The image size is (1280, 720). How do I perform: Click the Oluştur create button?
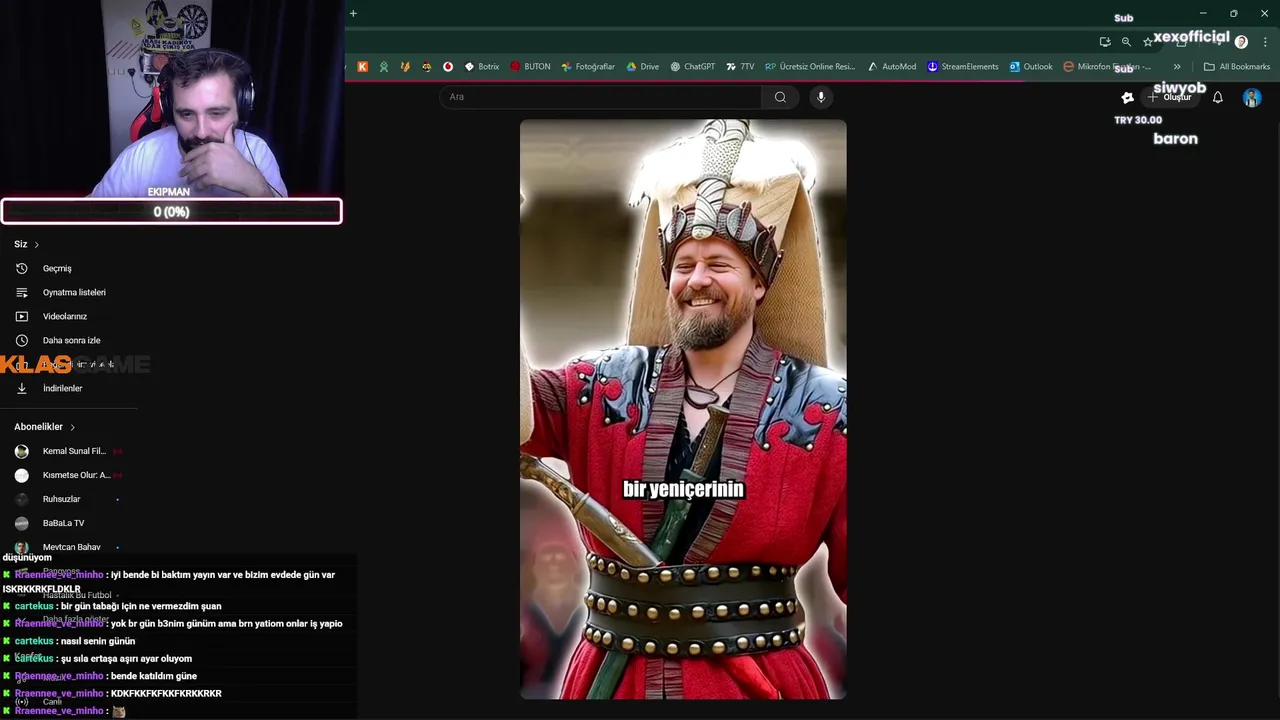[x=1170, y=97]
